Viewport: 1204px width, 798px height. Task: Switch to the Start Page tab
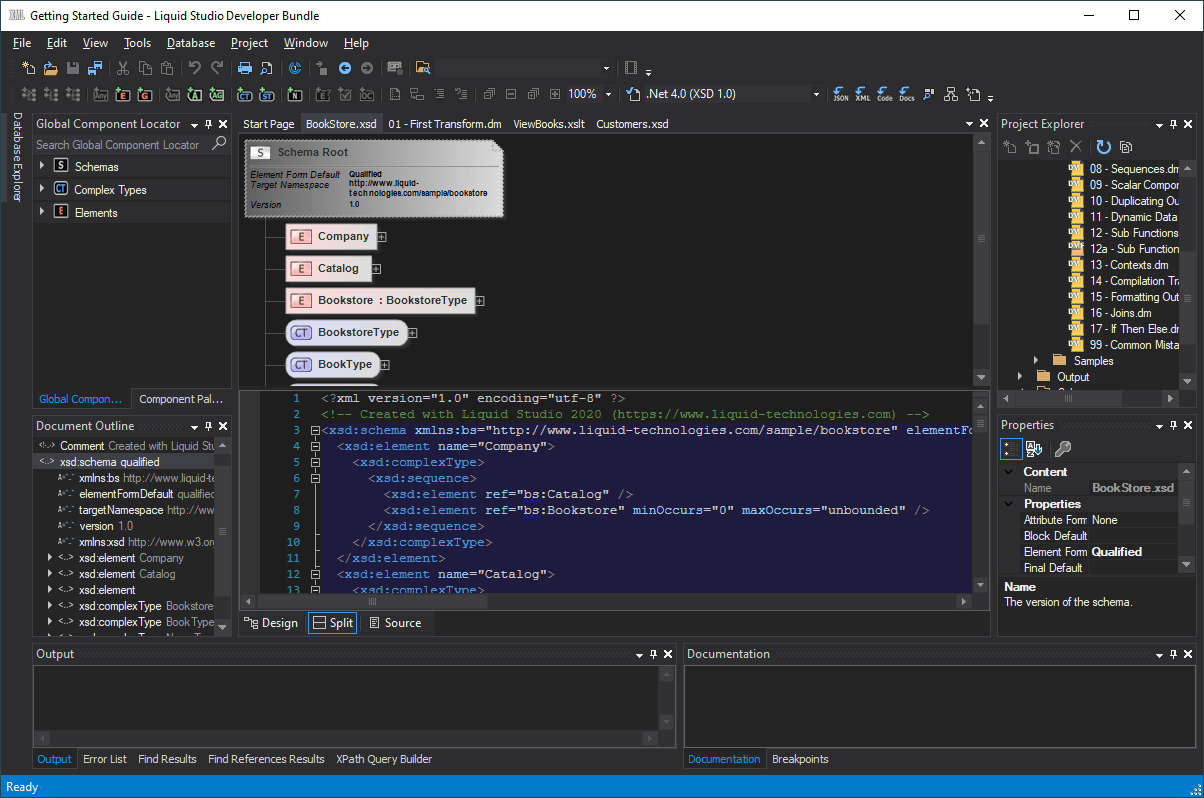coord(269,124)
